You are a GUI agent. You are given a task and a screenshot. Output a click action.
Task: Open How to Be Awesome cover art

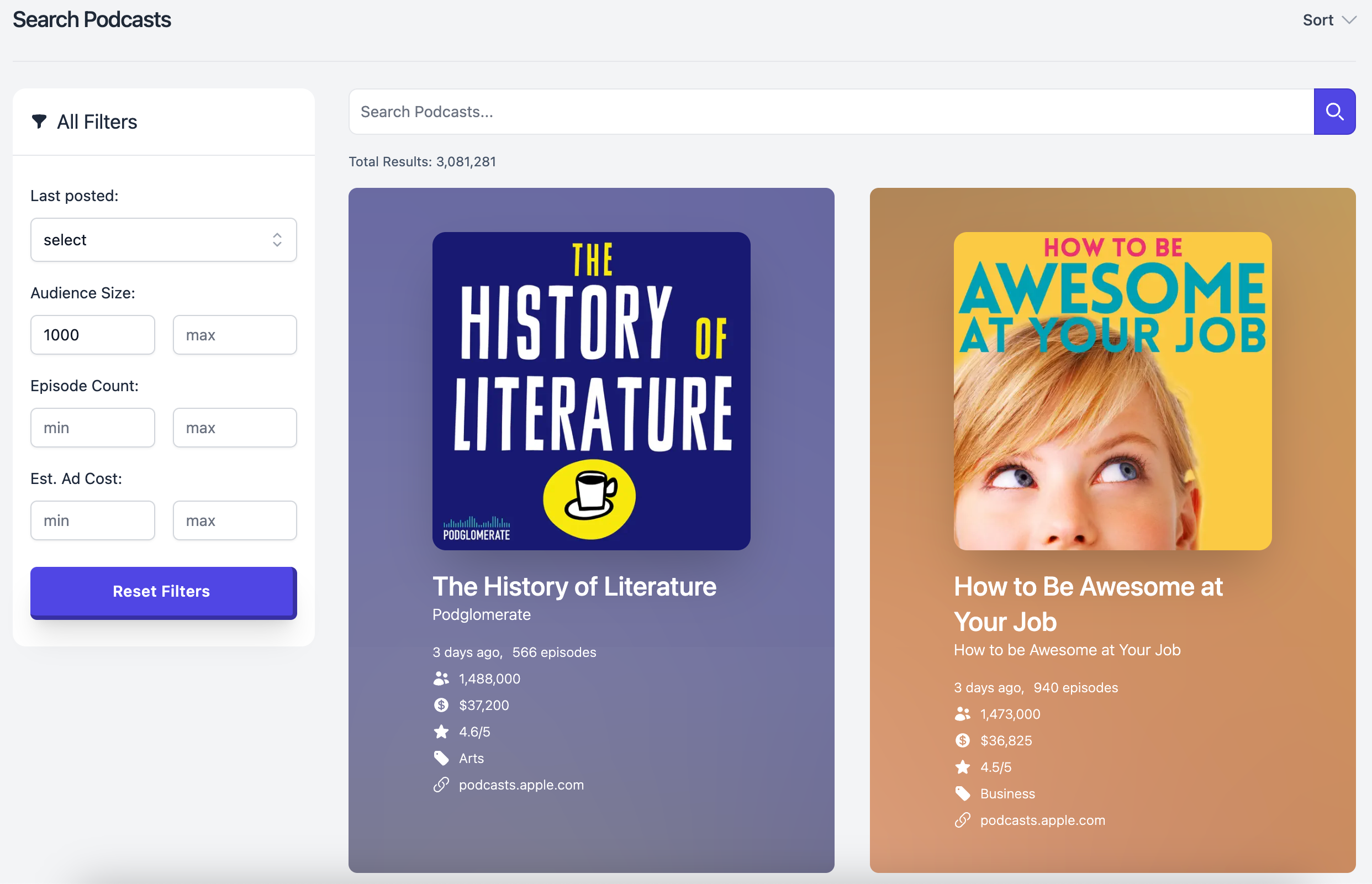point(1112,391)
